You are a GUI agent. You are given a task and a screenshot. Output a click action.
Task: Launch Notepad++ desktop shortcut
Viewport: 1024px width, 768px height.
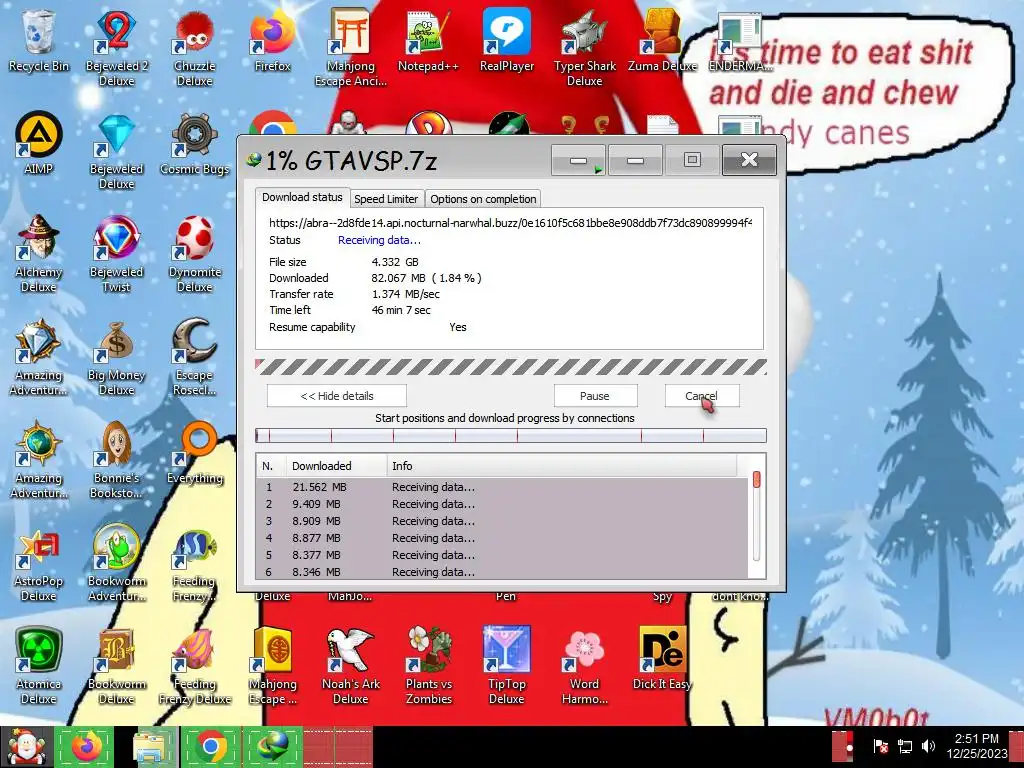point(428,40)
